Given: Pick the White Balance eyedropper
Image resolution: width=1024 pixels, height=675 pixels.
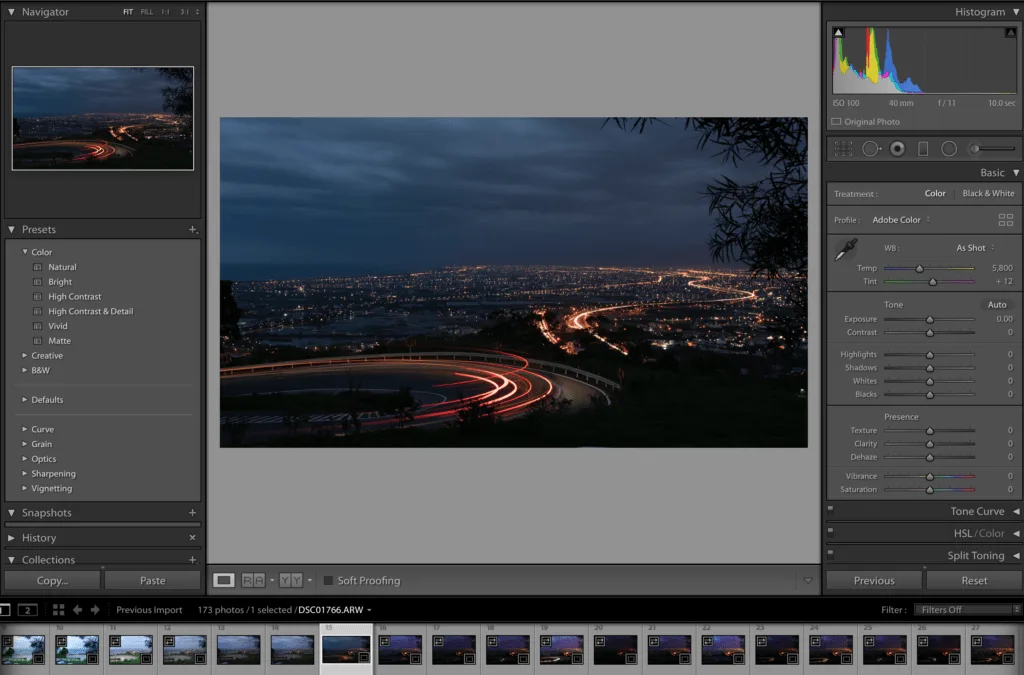Looking at the screenshot, I should (846, 251).
